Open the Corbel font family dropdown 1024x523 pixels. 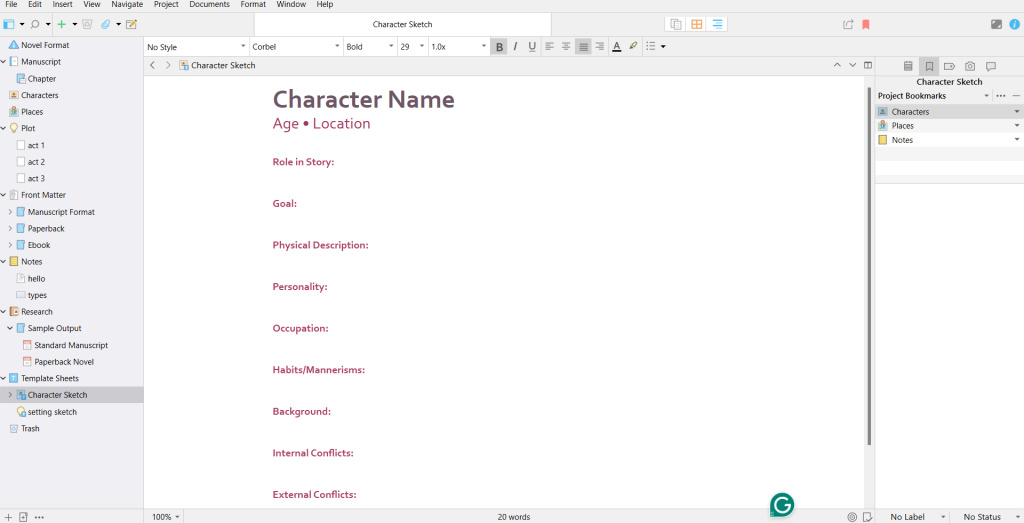click(x=294, y=47)
